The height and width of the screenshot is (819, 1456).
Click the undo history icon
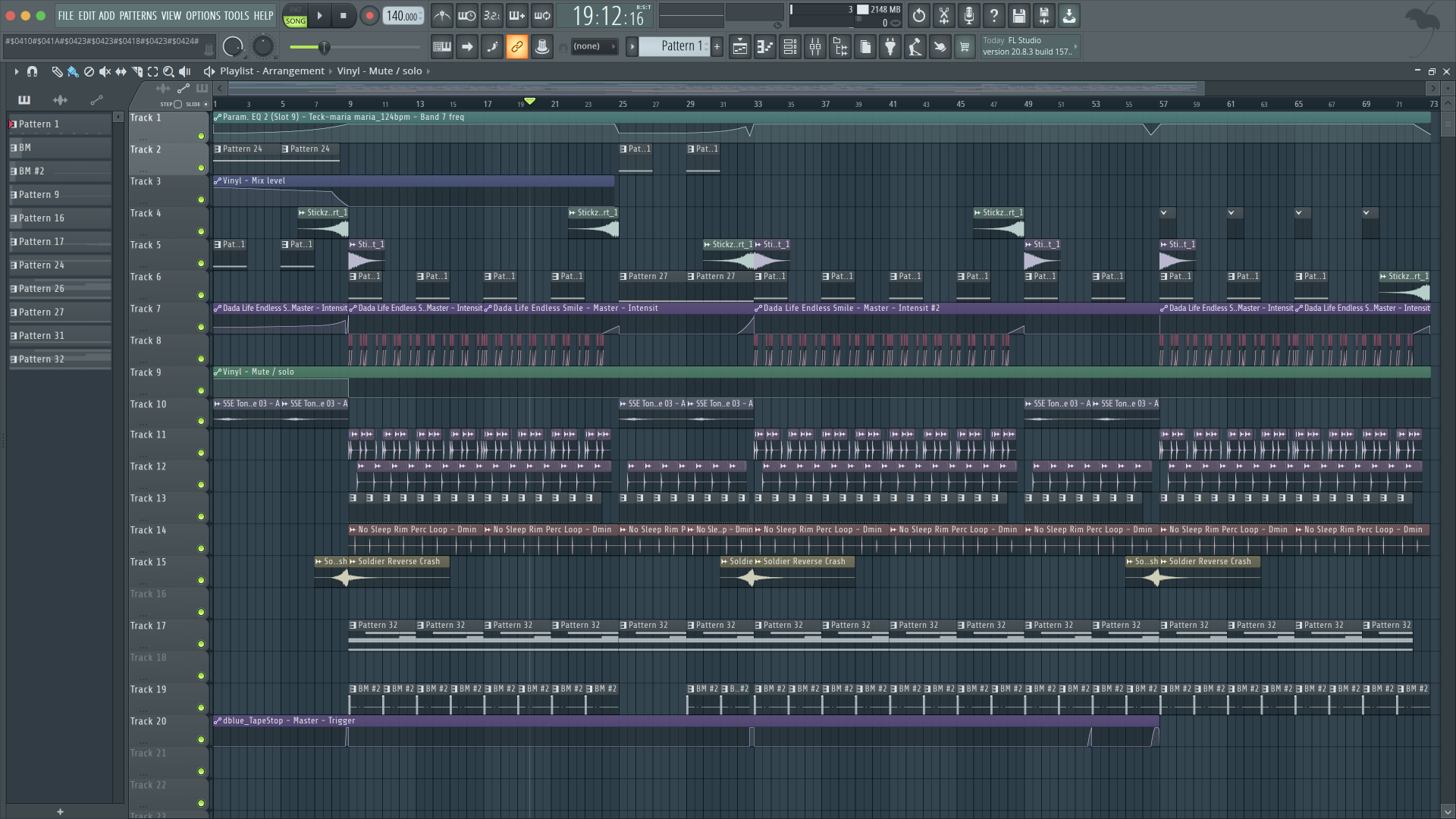[x=919, y=15]
